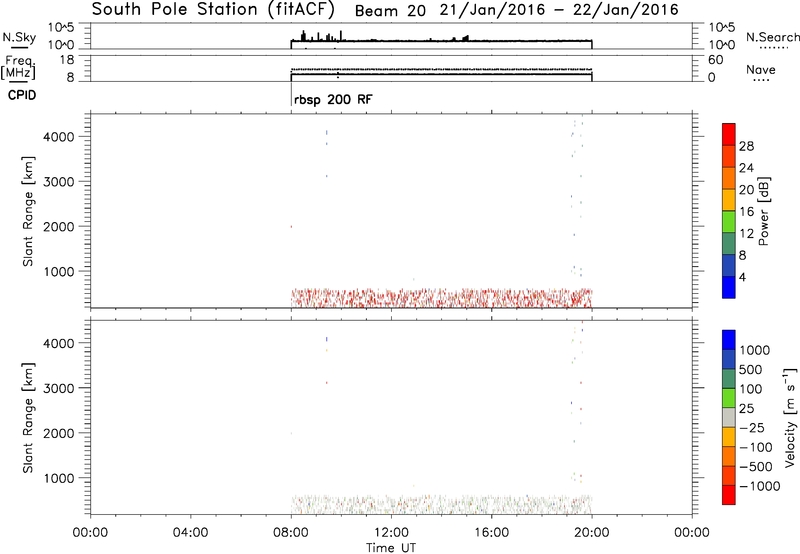Select the 'Freq. [MHz]' axis label
The width and height of the screenshot is (800, 554).
[x=18, y=67]
